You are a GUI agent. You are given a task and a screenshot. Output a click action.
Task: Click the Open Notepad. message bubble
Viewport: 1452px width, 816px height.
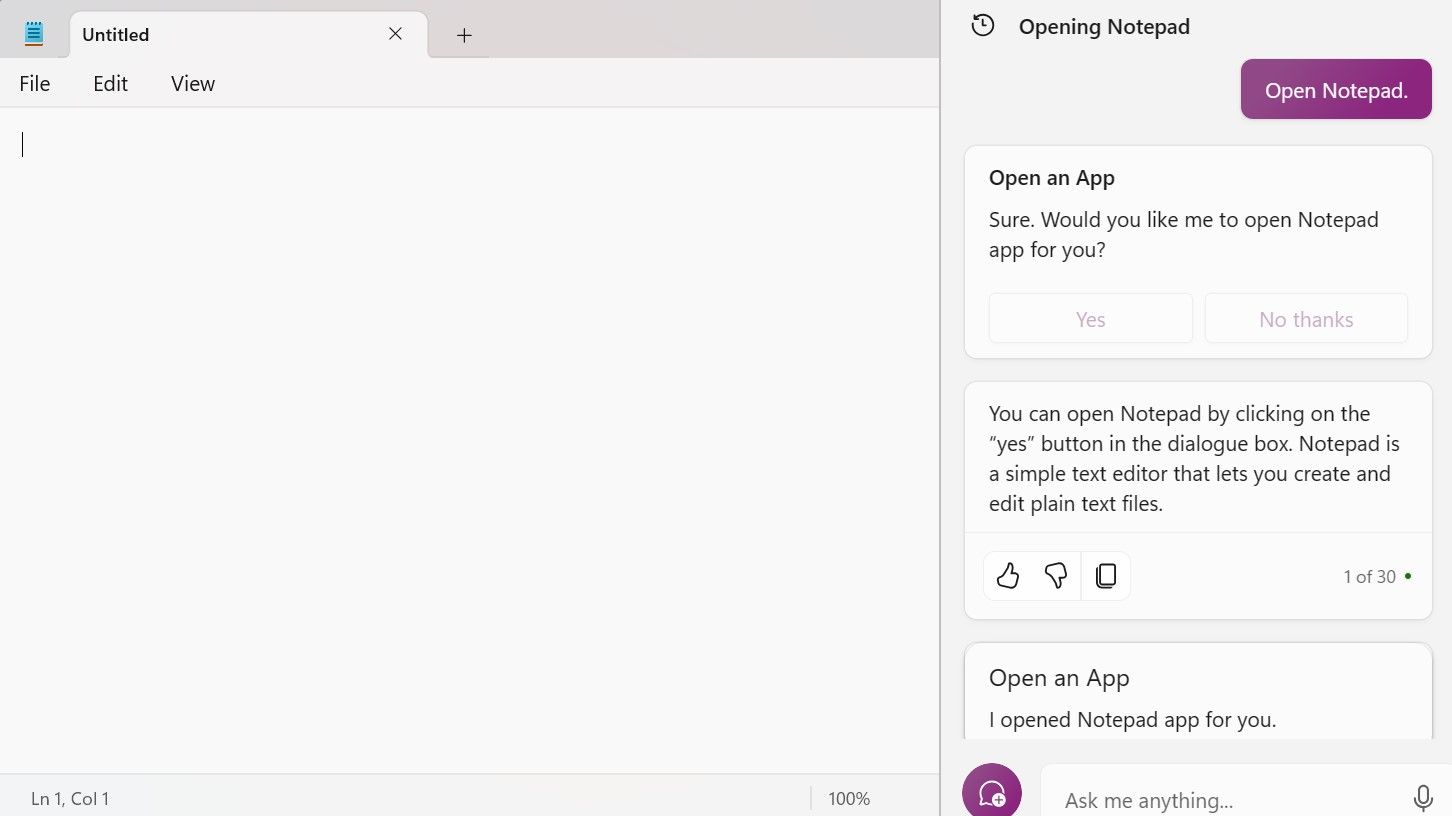[1336, 90]
